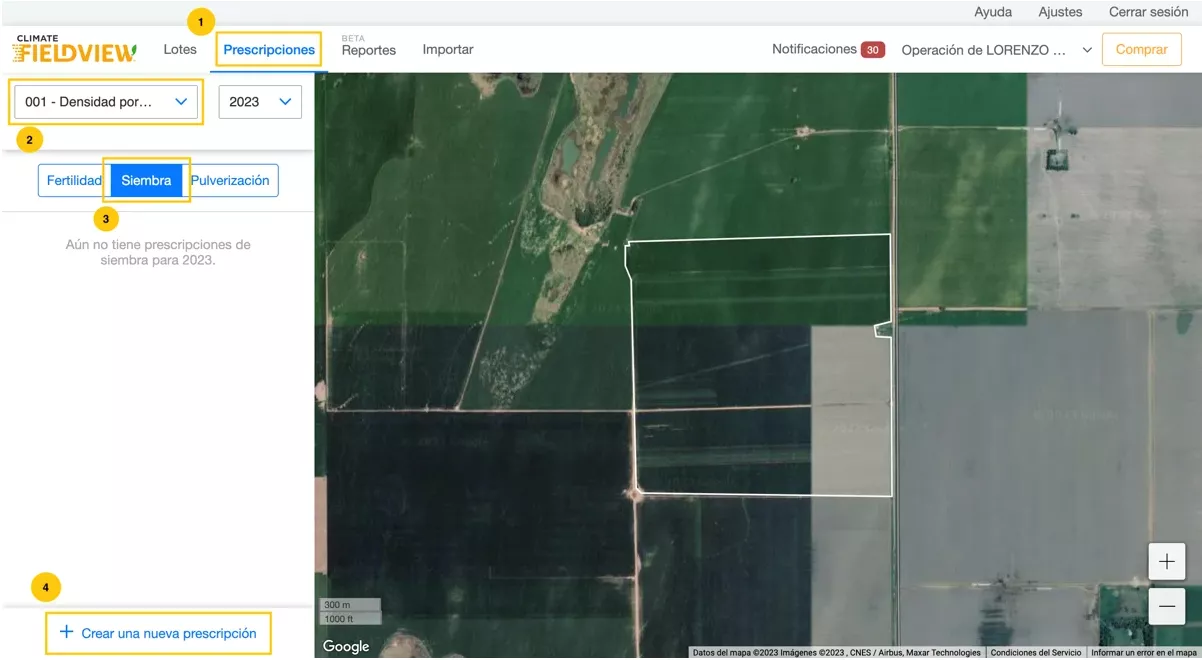Click the Google logo on map
The height and width of the screenshot is (660, 1202).
[x=346, y=647]
